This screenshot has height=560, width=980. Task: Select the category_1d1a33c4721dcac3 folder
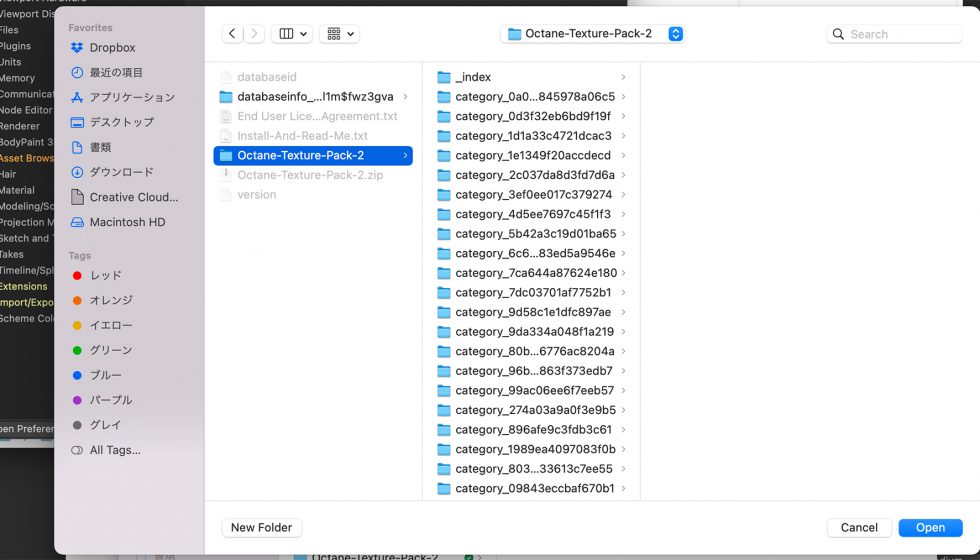pos(532,136)
